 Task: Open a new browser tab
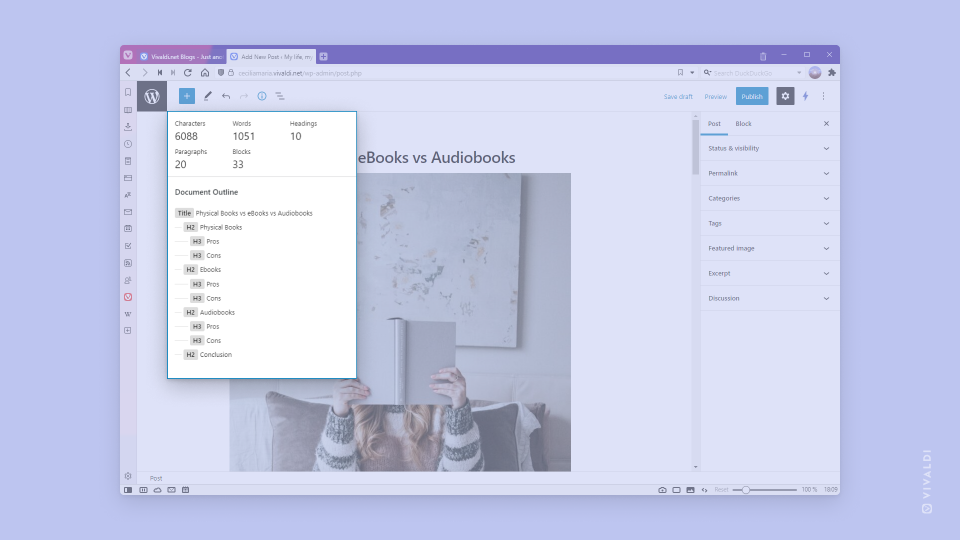click(x=323, y=56)
